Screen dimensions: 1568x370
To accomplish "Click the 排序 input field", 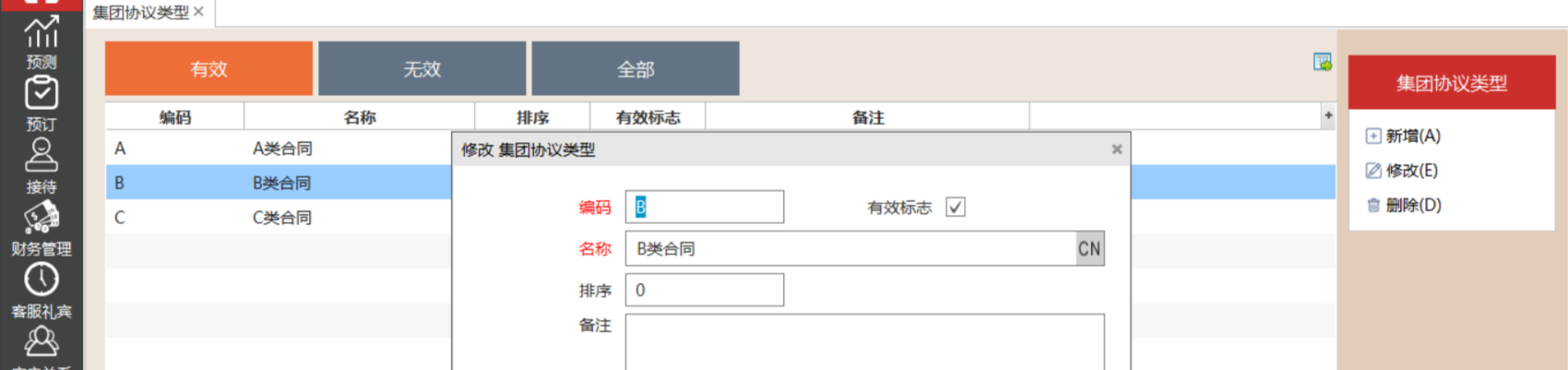I will (705, 291).
